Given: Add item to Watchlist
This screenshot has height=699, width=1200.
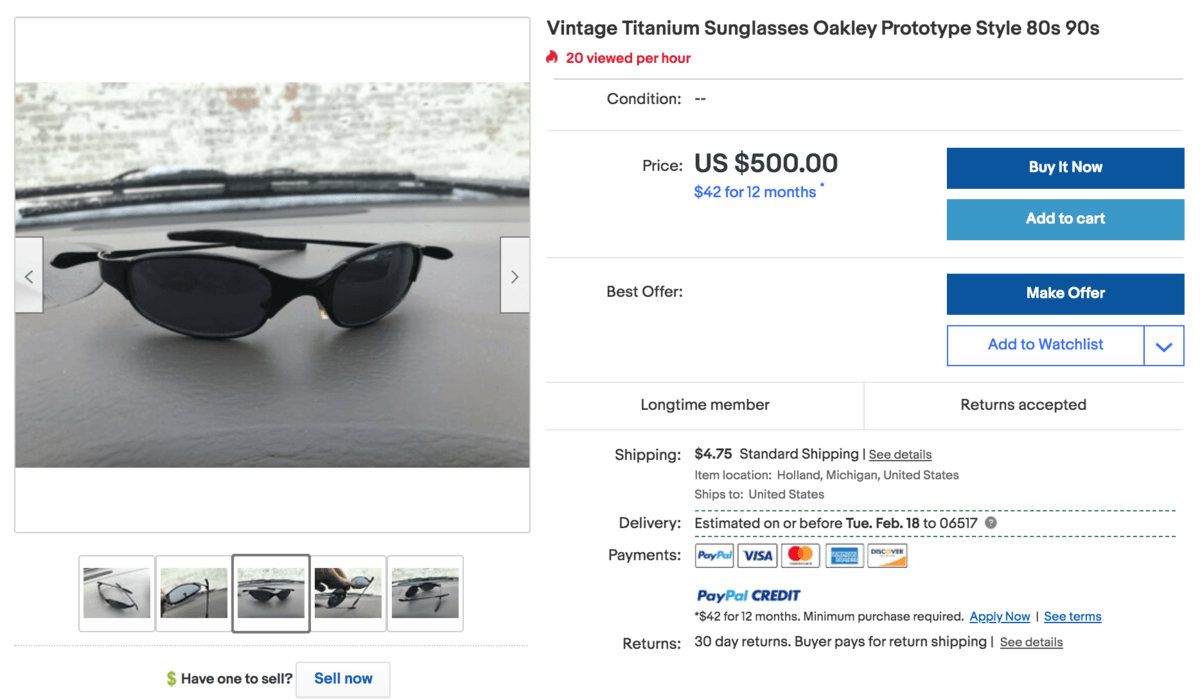Looking at the screenshot, I should [1045, 345].
